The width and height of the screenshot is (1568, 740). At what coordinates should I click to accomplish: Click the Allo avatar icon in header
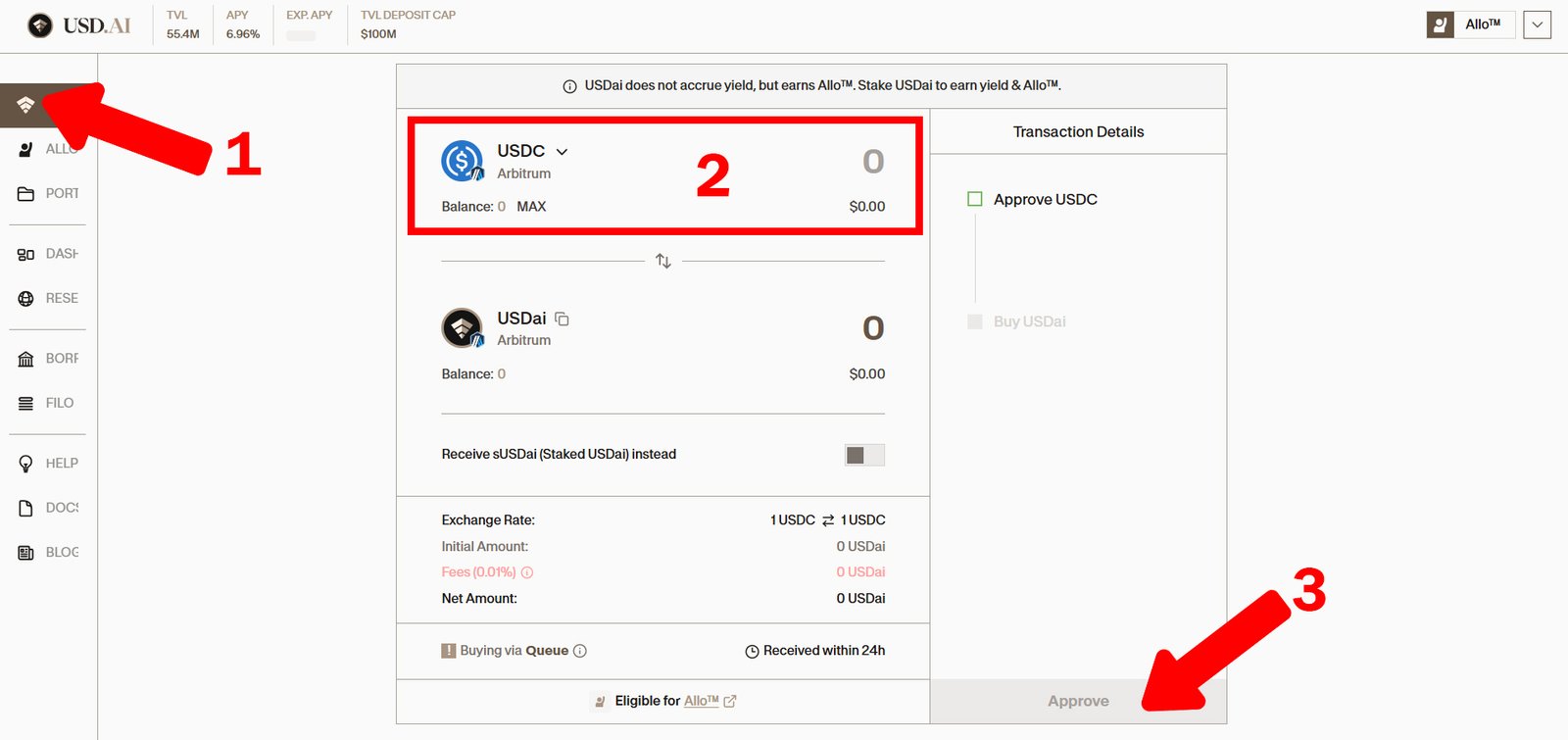point(1440,25)
